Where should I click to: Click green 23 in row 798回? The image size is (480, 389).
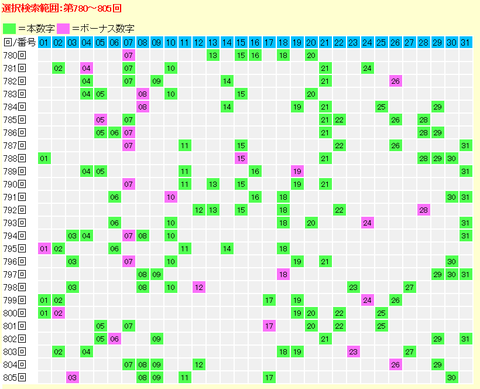pos(353,287)
